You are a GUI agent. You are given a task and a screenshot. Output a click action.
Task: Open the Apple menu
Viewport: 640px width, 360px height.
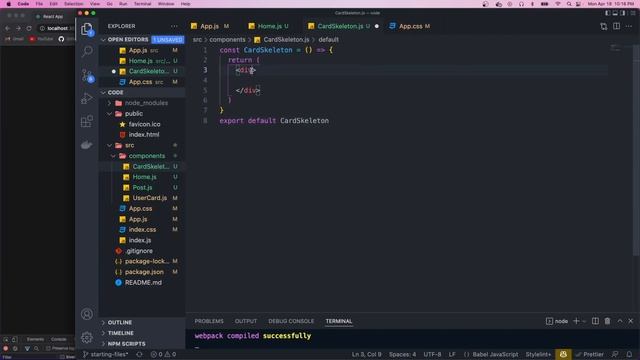9,4
